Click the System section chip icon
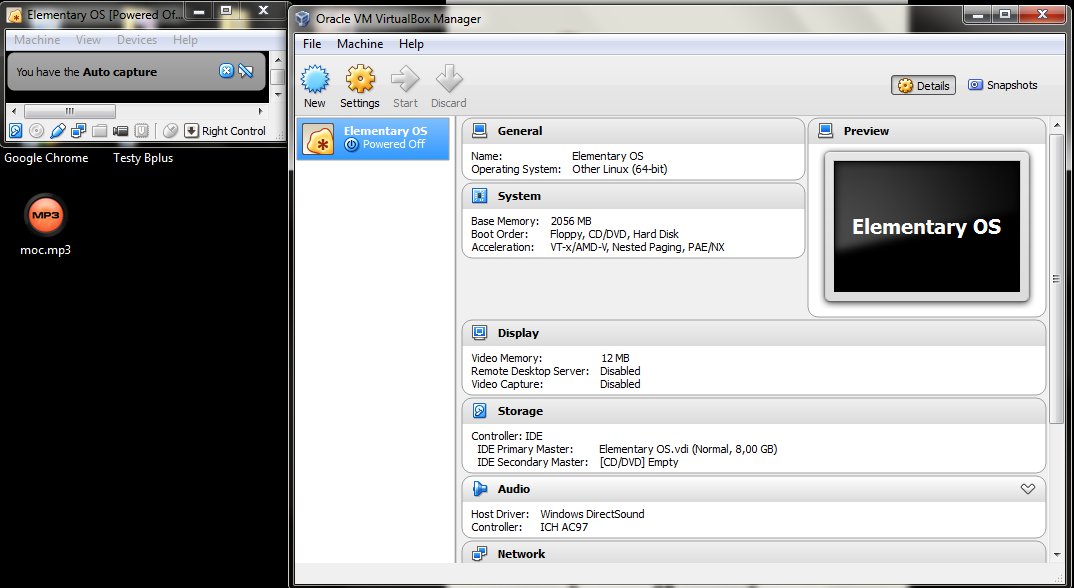Screen dimensions: 1074x588 coord(479,196)
